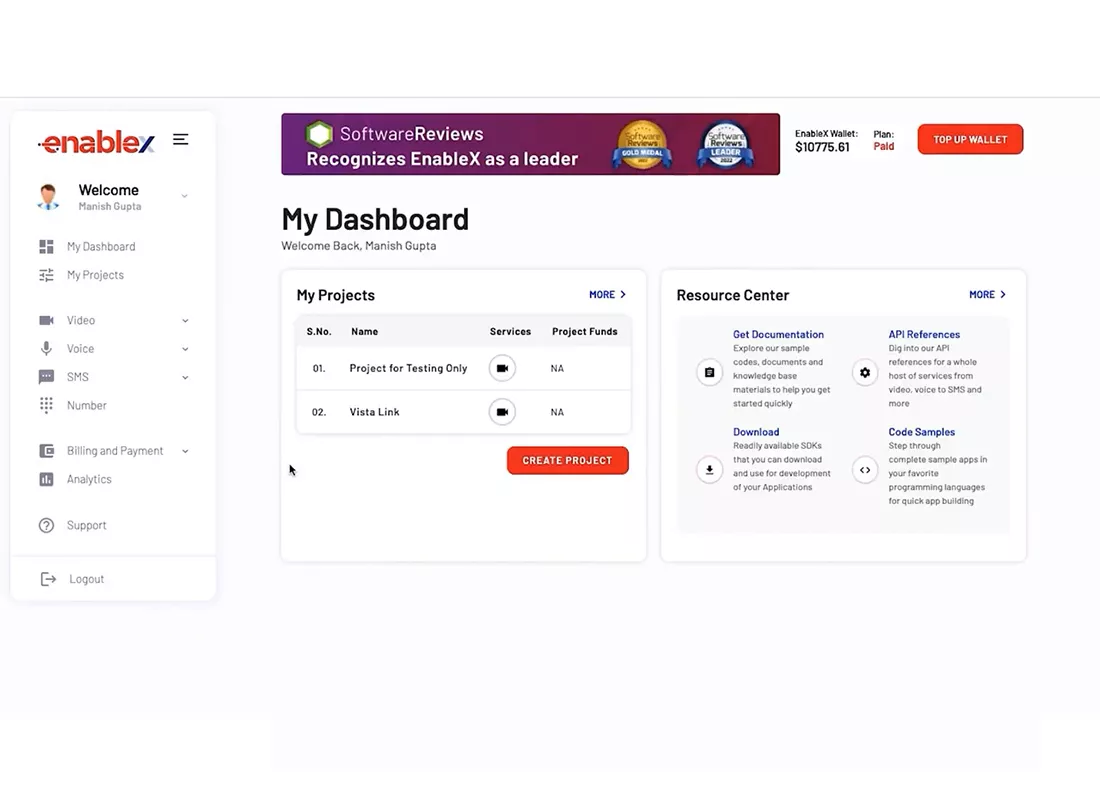Click NA funds for Project for Testing Only
The image size is (1100, 810).
557,368
